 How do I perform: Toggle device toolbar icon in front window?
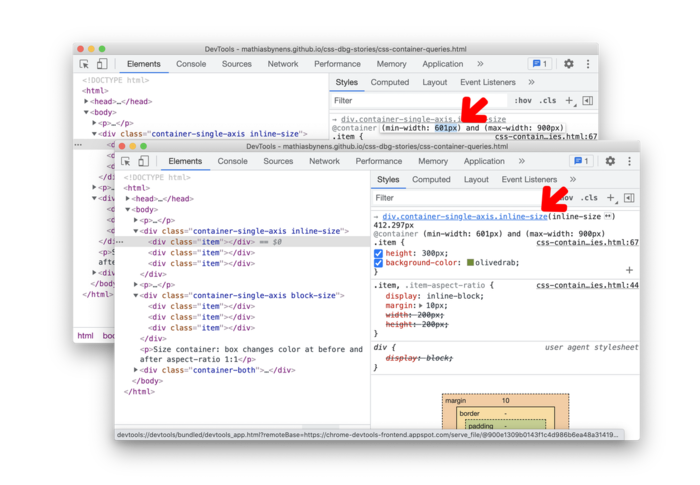(x=144, y=161)
